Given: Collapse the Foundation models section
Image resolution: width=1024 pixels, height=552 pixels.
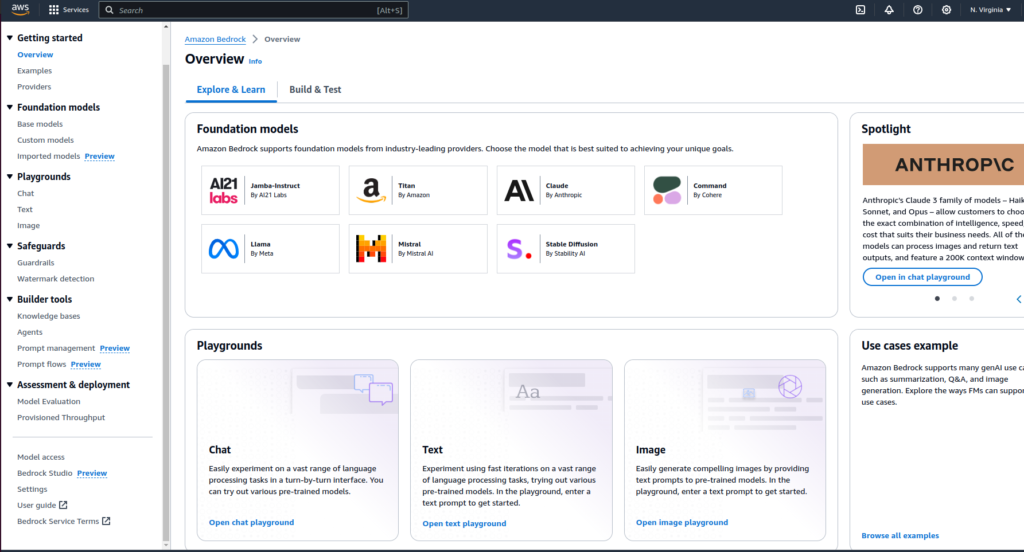Looking at the screenshot, I should (x=10, y=107).
